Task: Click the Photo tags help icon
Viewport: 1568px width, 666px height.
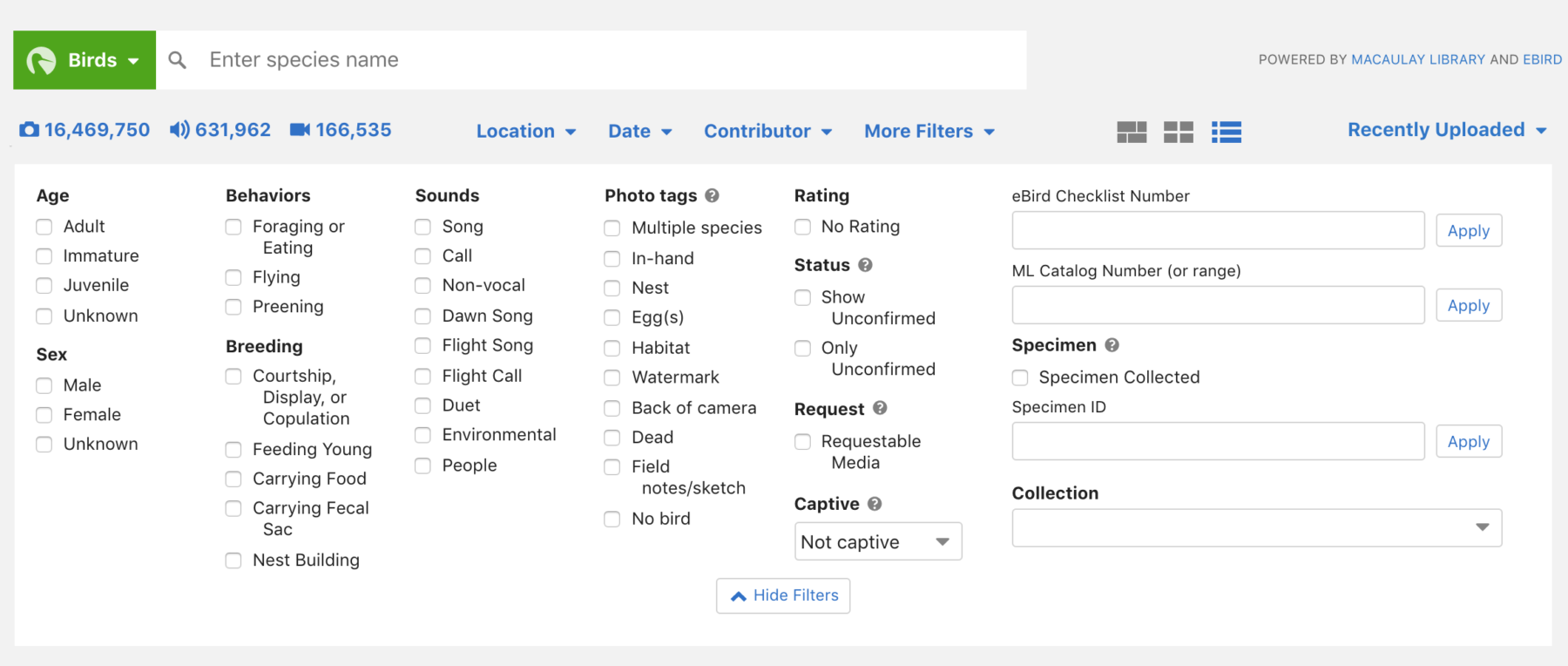Action: (712, 195)
